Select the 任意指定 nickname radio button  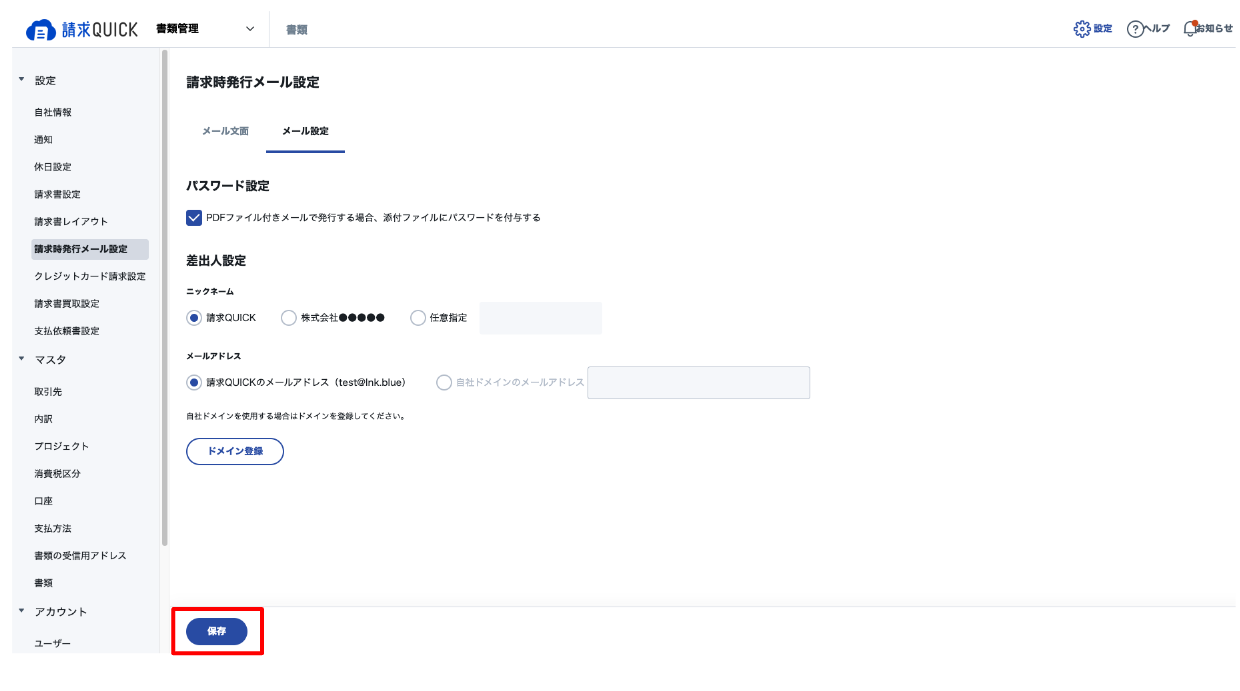[418, 318]
